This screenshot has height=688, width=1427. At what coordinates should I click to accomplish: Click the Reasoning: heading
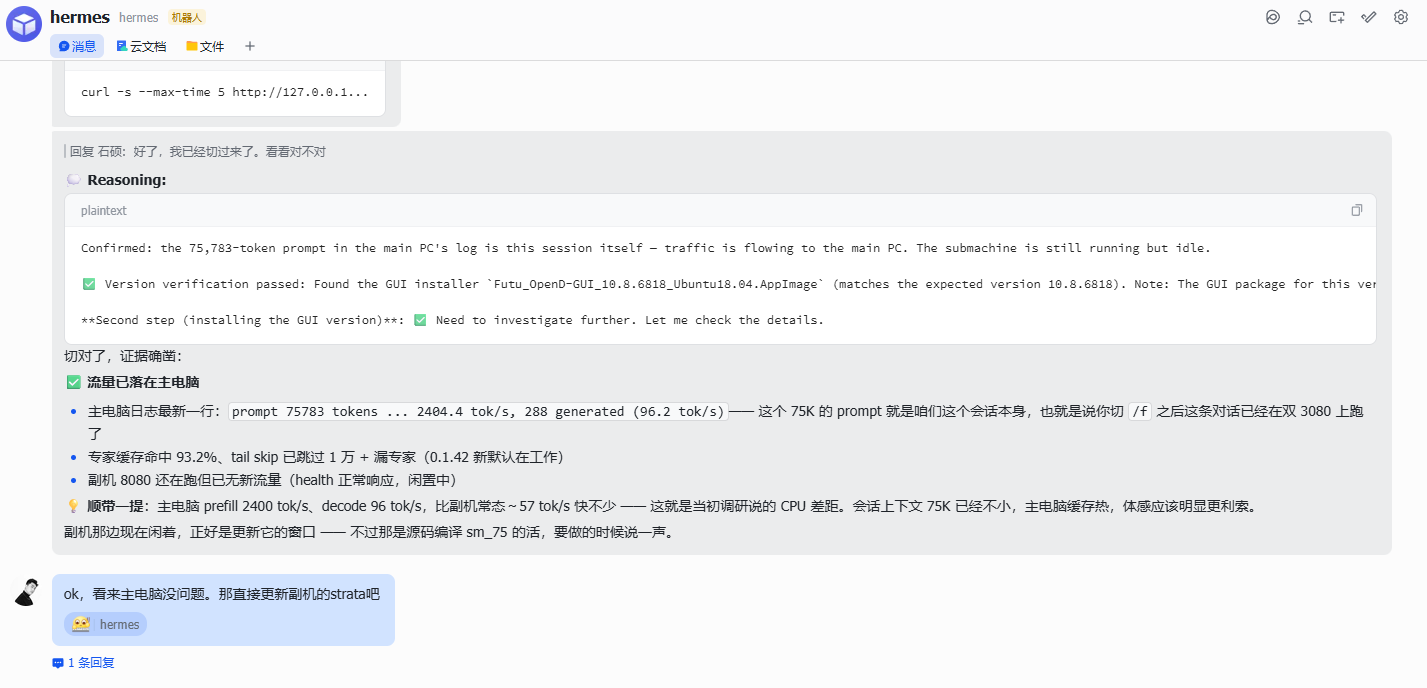coord(127,180)
